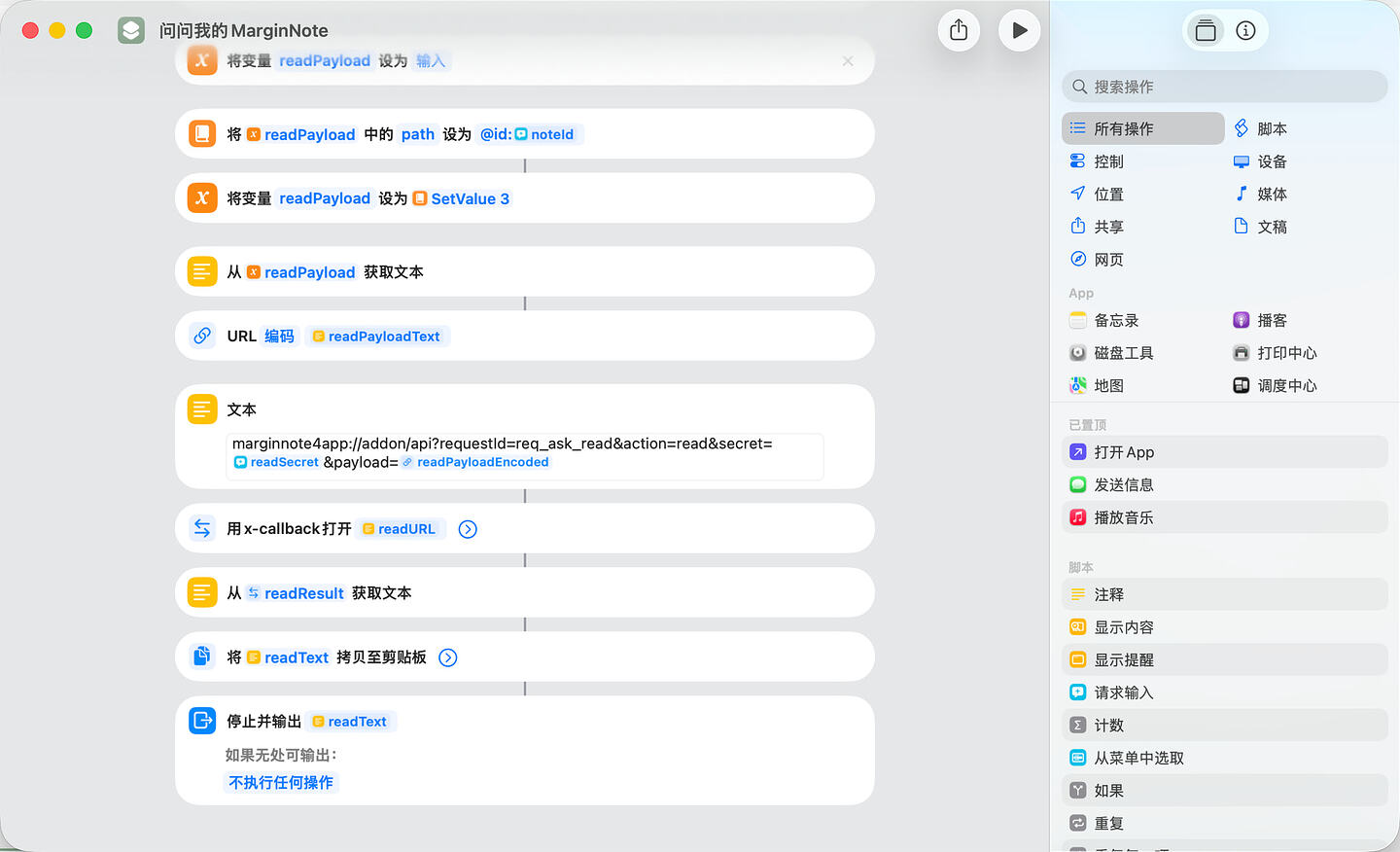This screenshot has width=1400, height=852.
Task: Select readText token in clipboard action
Action: [x=288, y=657]
